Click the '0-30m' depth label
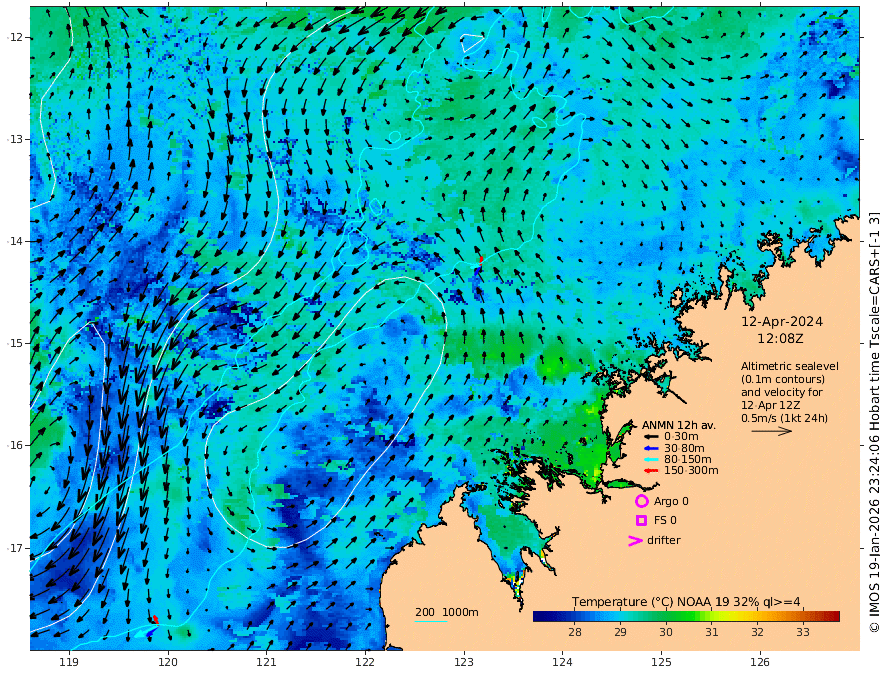 click(681, 437)
